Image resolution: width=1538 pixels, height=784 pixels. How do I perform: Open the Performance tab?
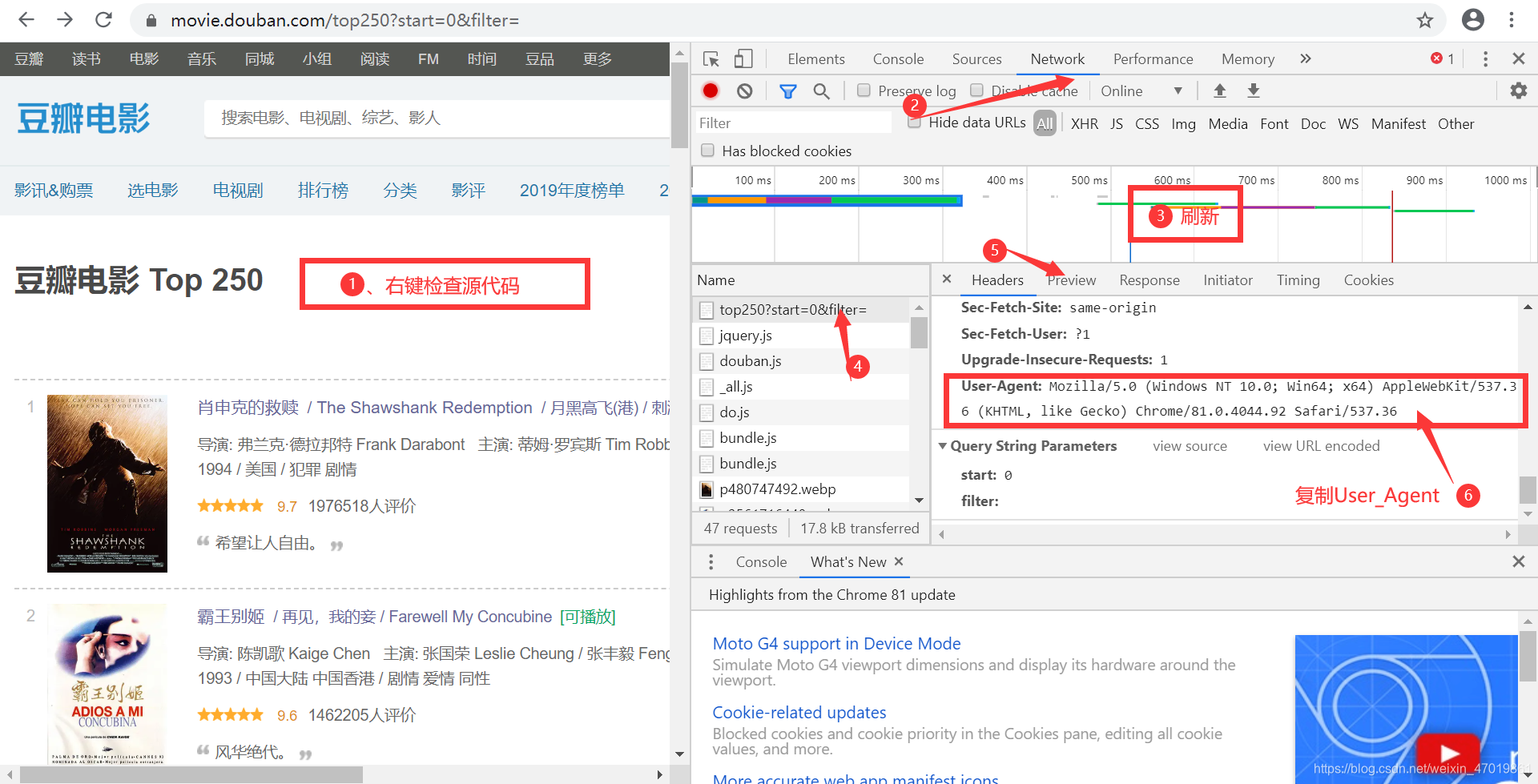[1153, 59]
